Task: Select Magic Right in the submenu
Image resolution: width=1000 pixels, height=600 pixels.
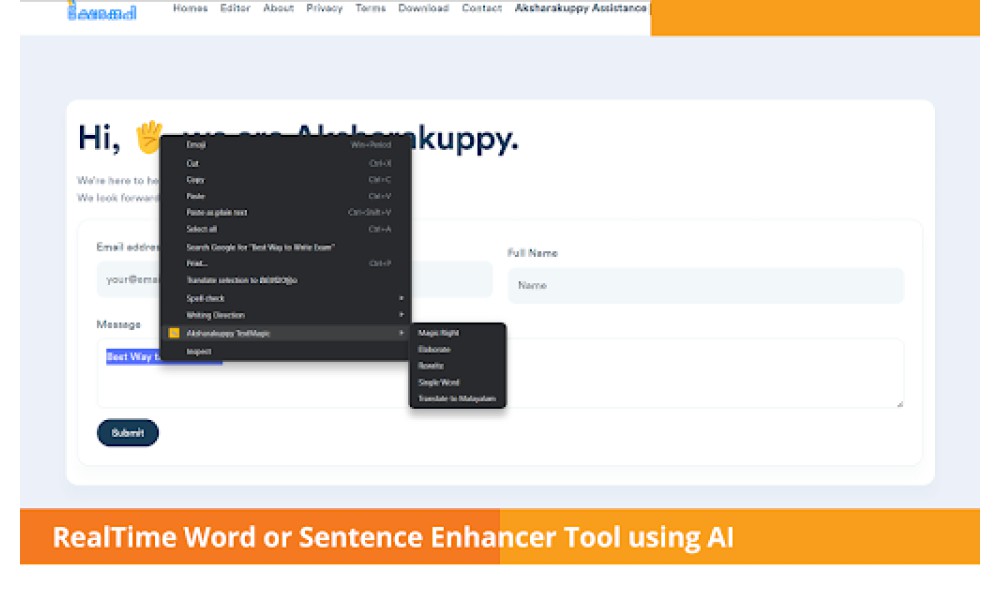Action: (x=457, y=333)
